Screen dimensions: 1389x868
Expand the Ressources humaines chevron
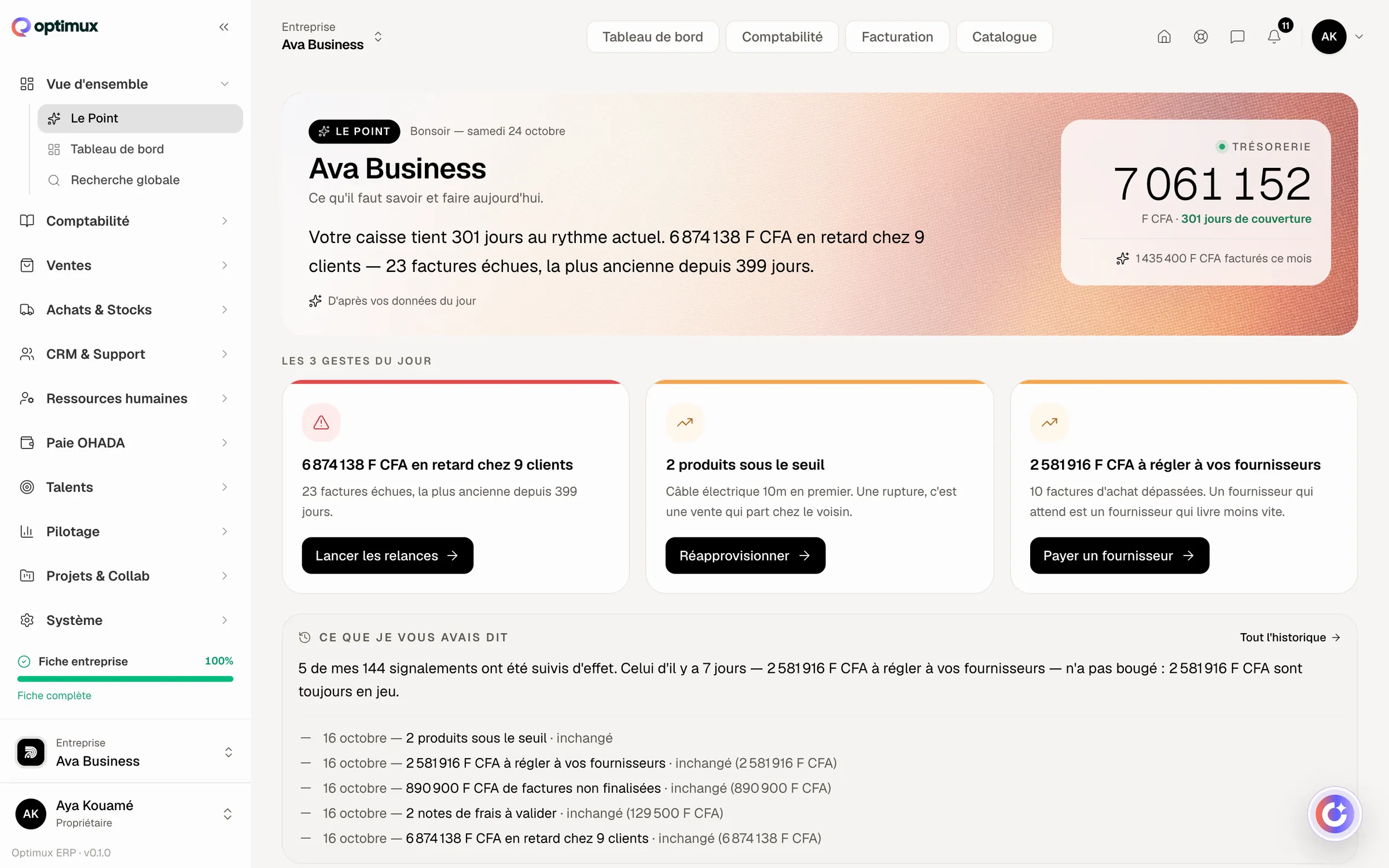225,399
